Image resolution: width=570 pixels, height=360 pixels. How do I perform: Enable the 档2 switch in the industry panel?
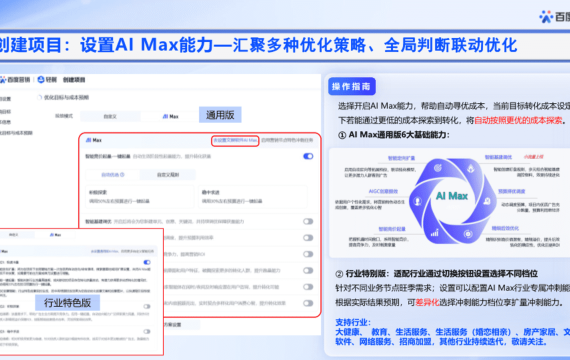(x=147, y=307)
